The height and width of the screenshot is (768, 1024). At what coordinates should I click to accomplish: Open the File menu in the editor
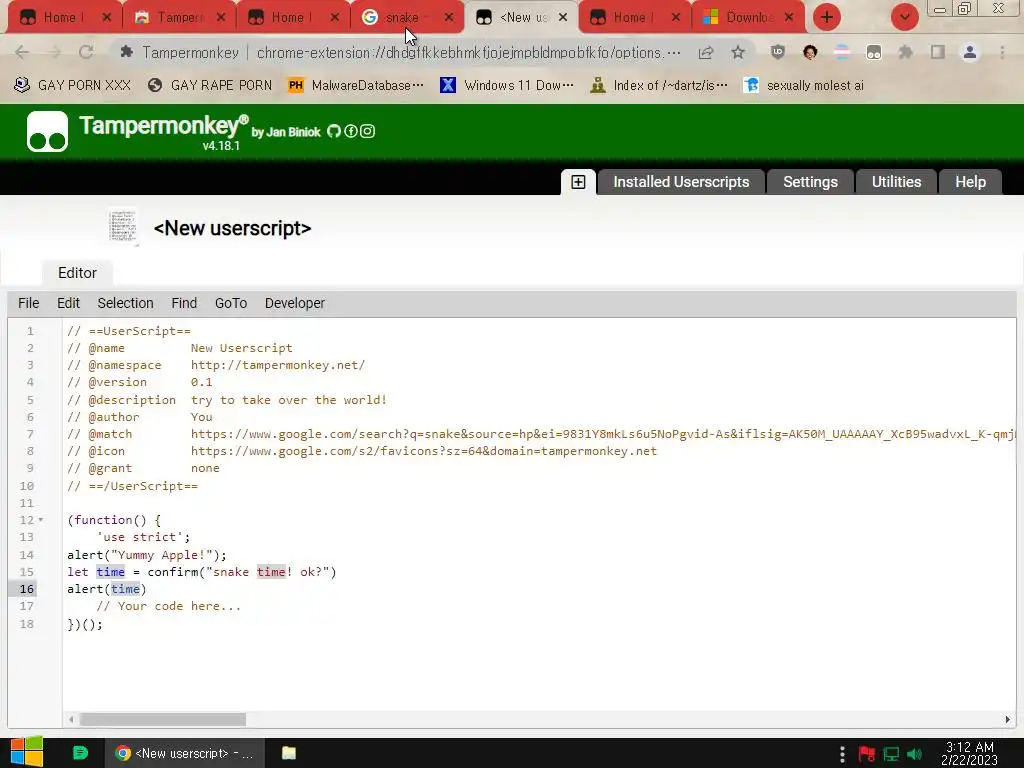click(28, 303)
